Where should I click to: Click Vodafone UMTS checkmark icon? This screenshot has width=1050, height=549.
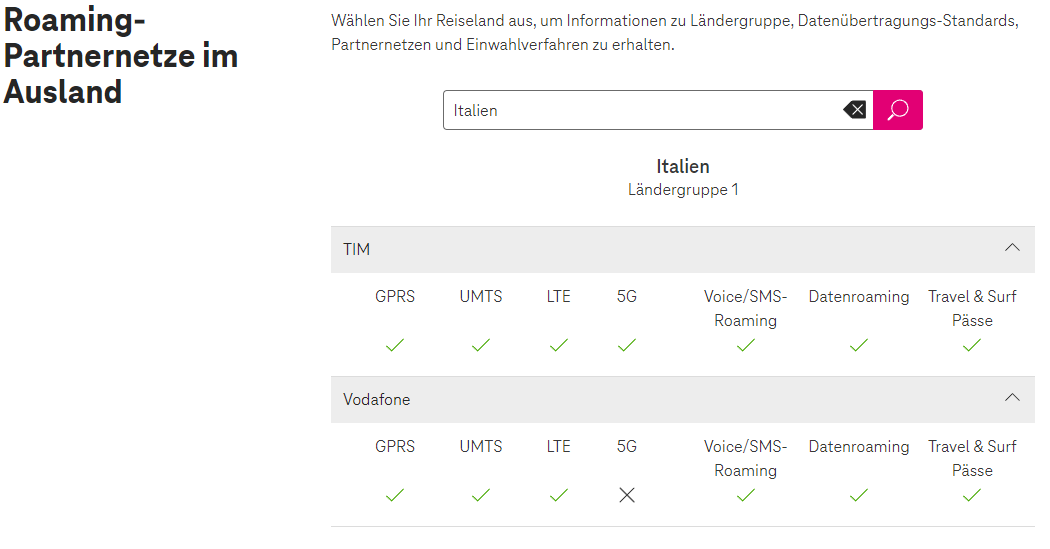481,495
